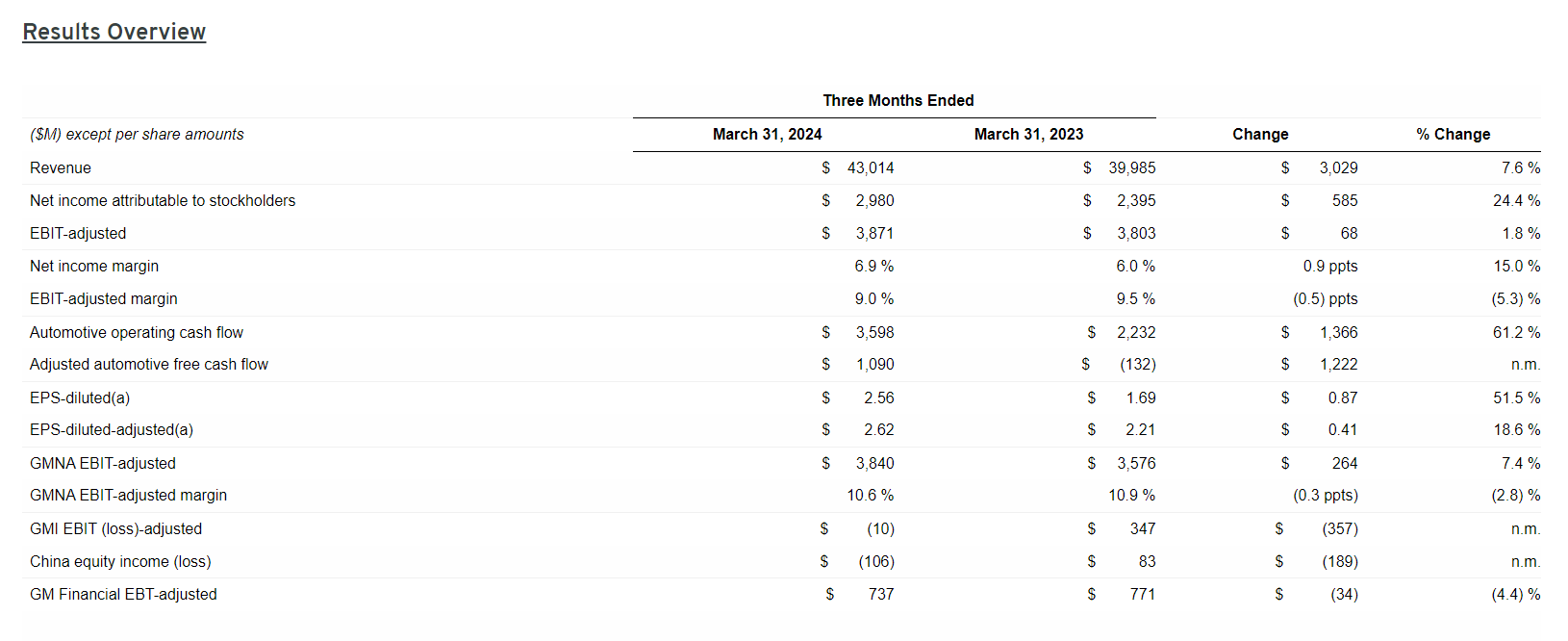This screenshot has height=641, width=1568.
Task: Select the Automotive operating cash flow label
Action: point(137,333)
